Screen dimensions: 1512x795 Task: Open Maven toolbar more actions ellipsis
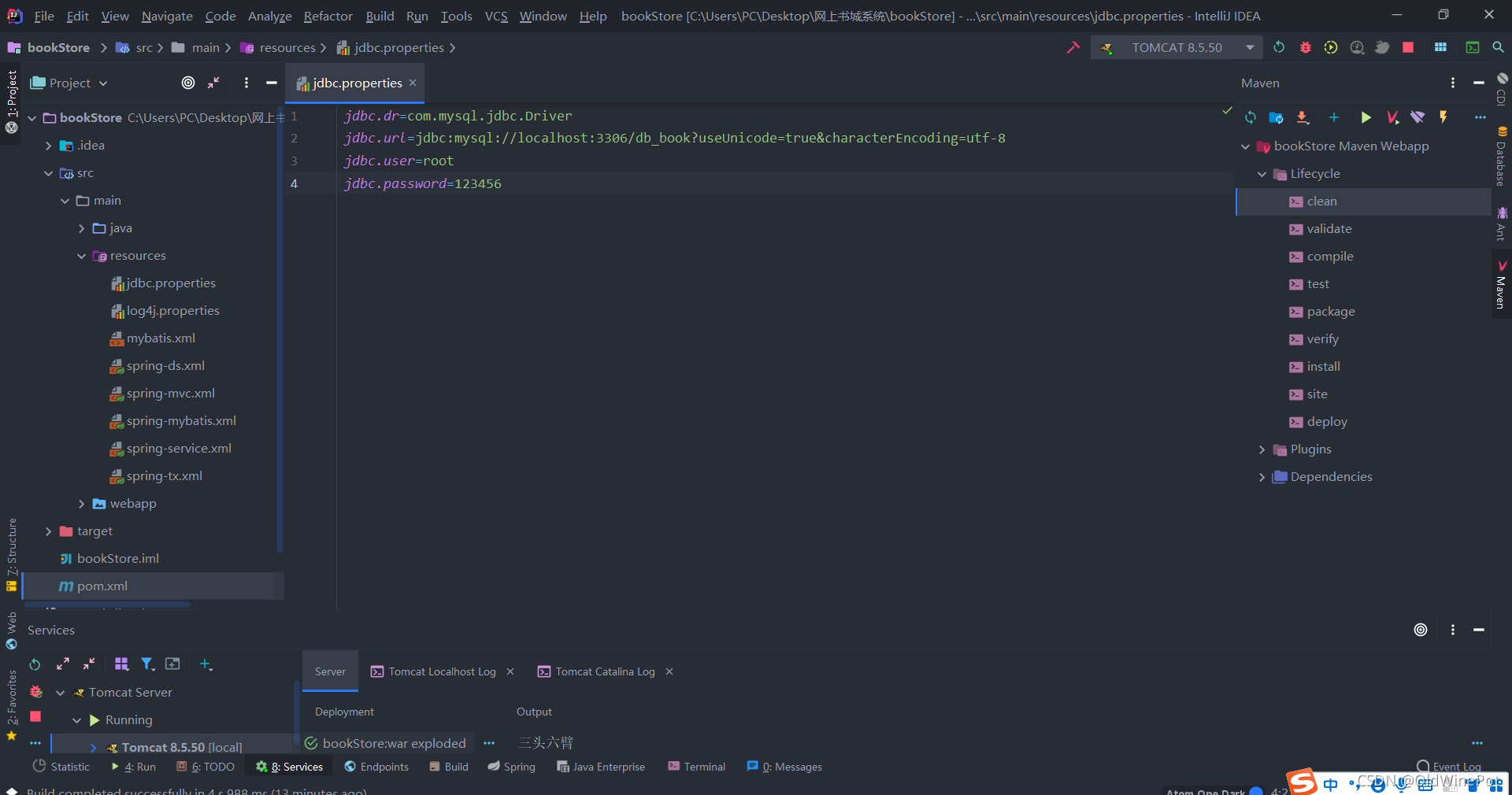1480,117
